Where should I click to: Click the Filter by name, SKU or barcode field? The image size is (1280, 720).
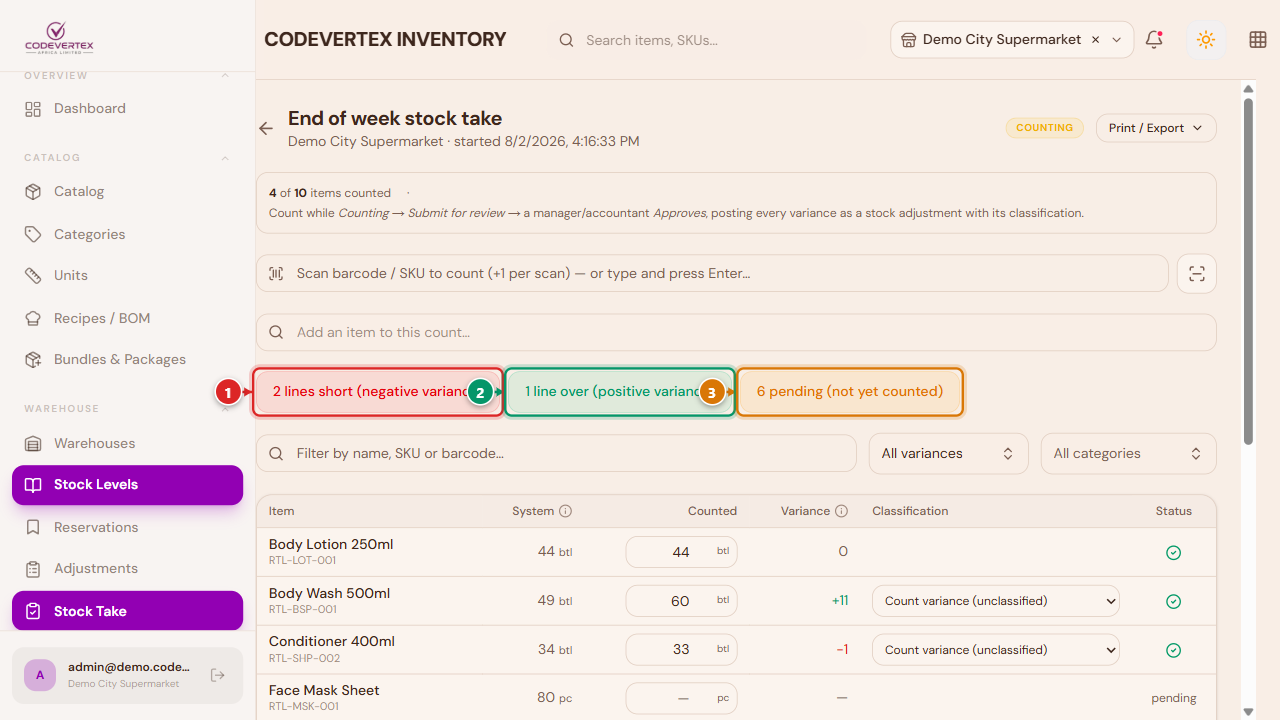556,454
